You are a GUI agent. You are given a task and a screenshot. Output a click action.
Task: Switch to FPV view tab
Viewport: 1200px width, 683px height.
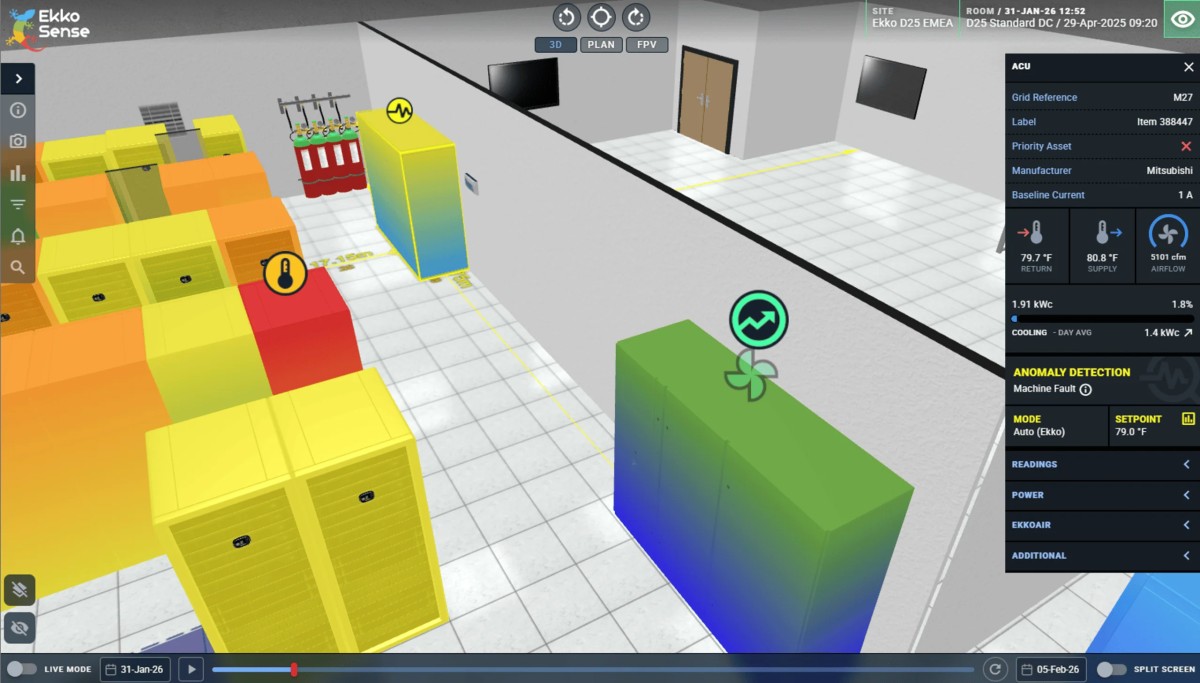click(646, 45)
